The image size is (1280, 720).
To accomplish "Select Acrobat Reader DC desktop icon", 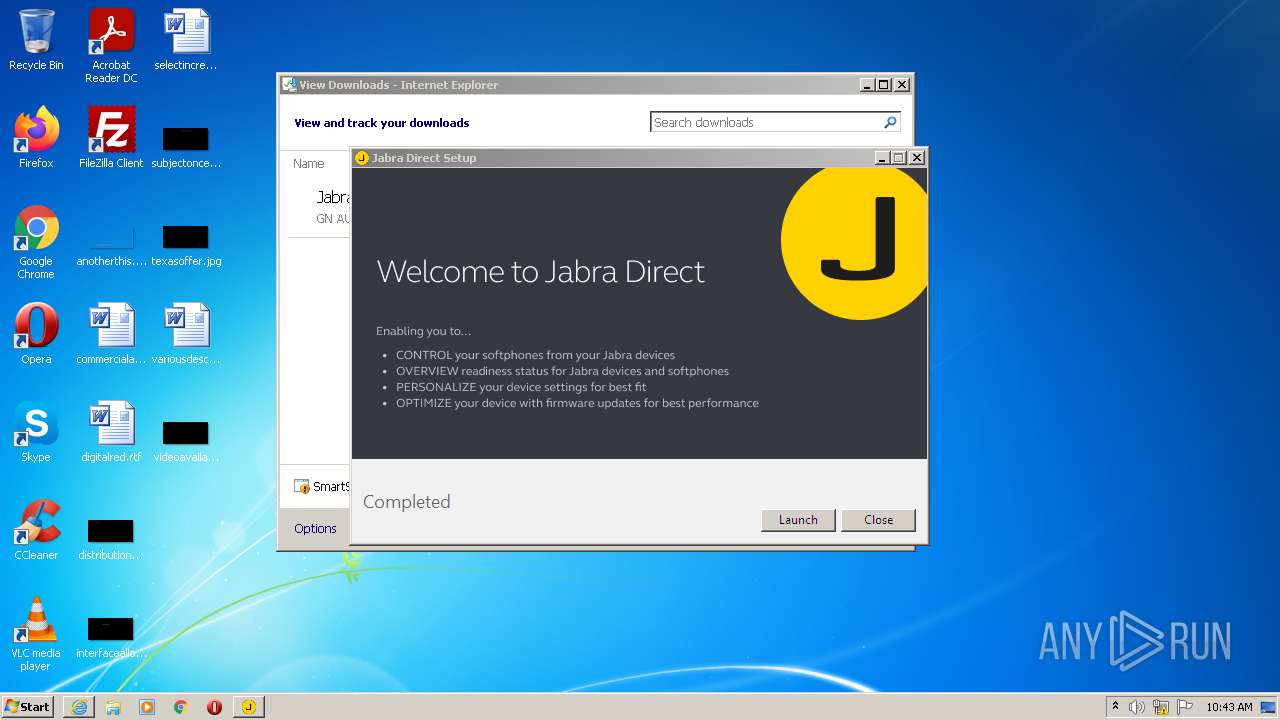I will click(111, 47).
